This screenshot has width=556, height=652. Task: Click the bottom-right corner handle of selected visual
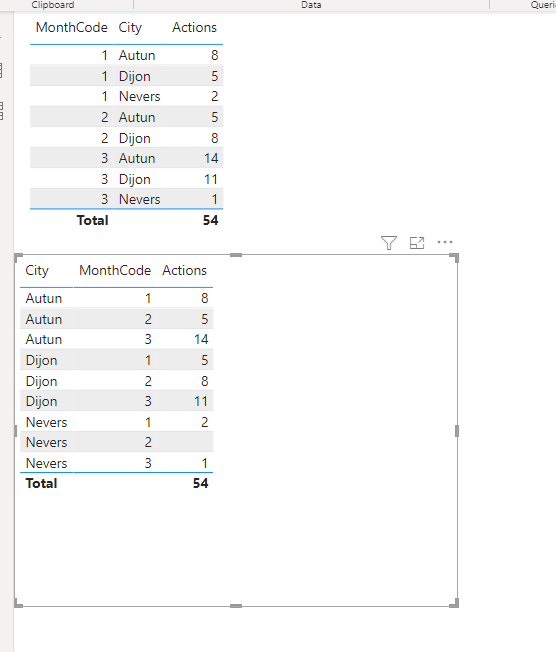tap(455, 603)
